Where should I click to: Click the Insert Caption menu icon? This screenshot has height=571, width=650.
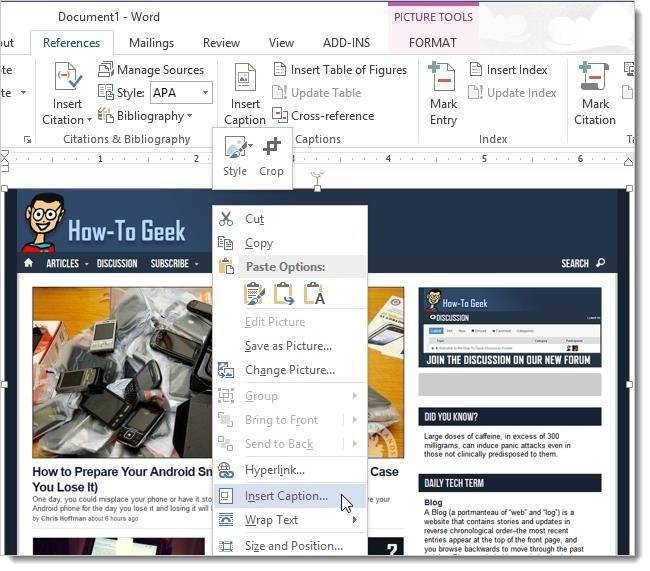pyautogui.click(x=226, y=496)
